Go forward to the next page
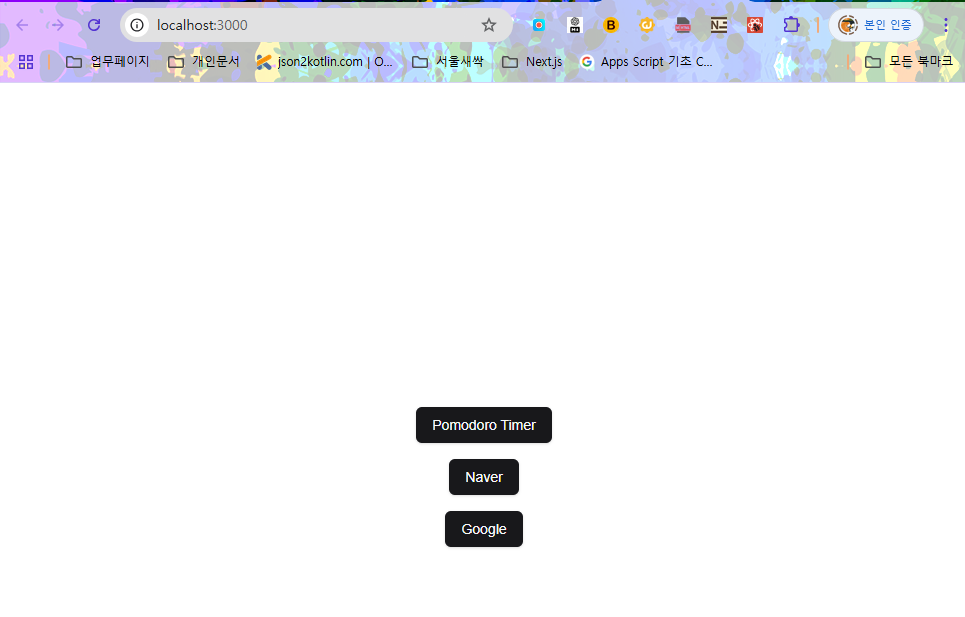Image resolution: width=965 pixels, height=617 pixels. click(57, 25)
